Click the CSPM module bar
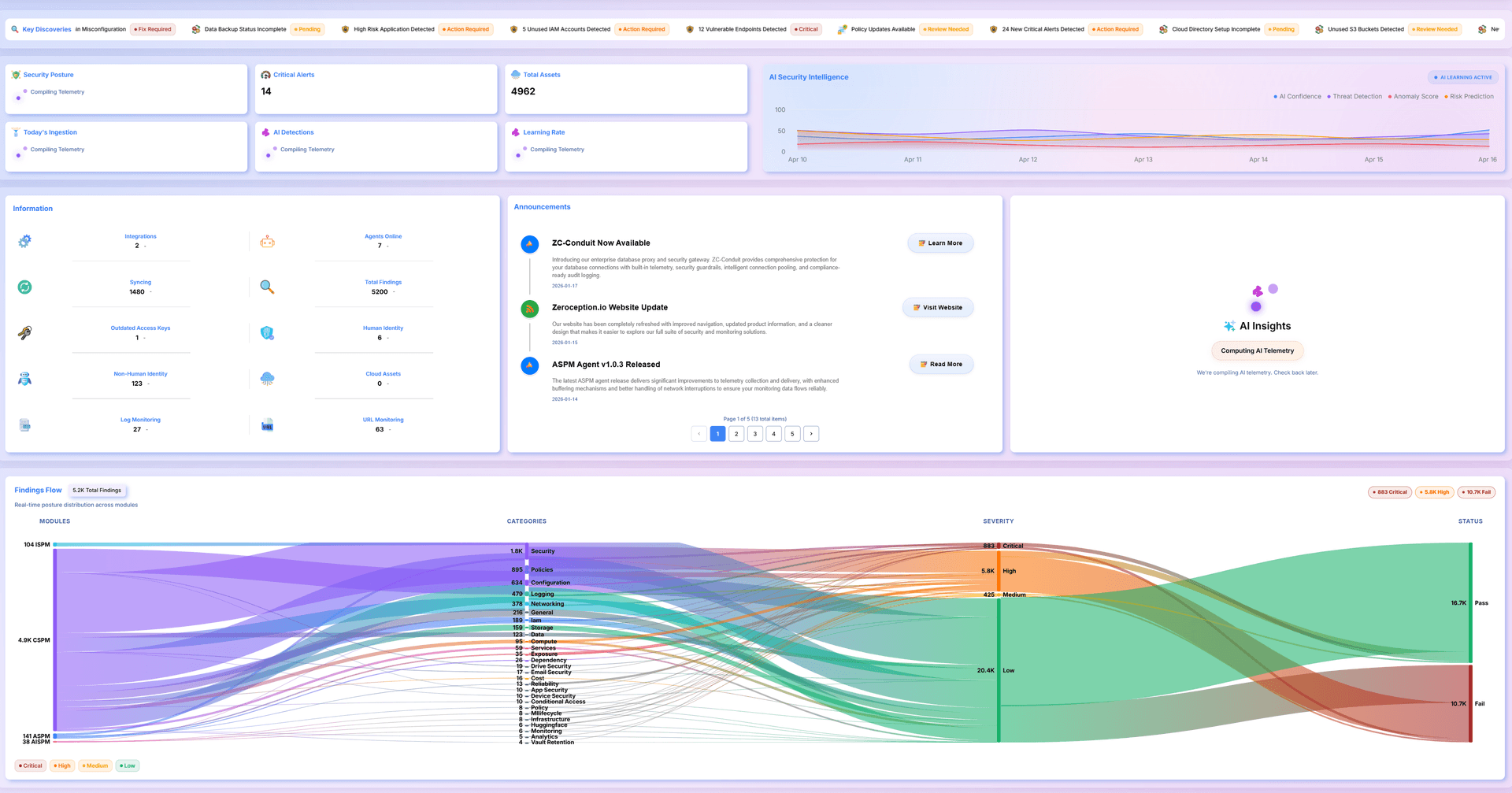1512x793 pixels. click(55, 640)
